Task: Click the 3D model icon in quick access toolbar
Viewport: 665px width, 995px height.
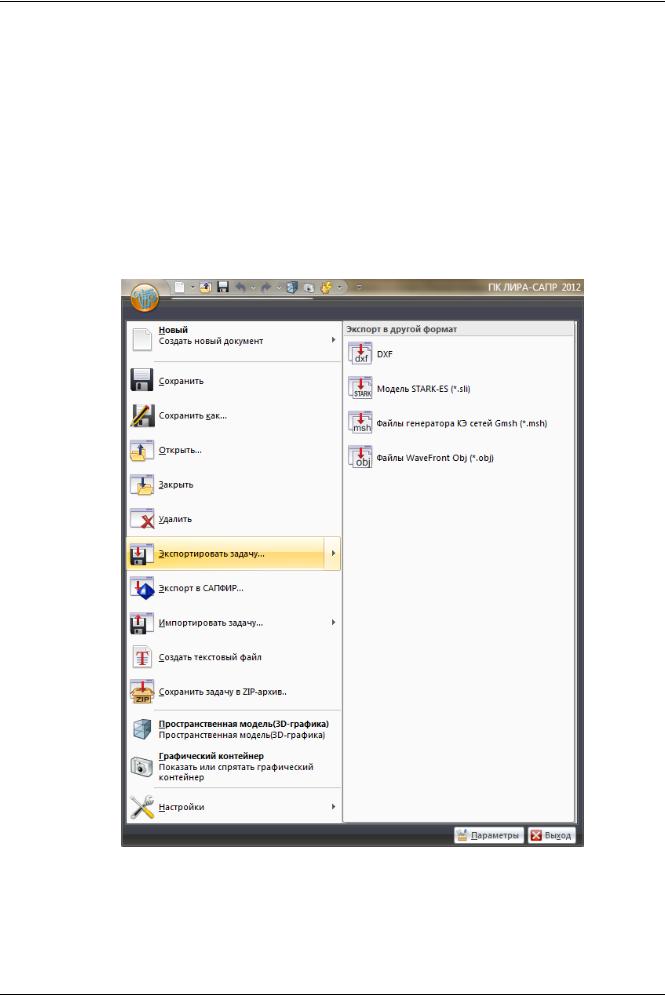Action: click(x=292, y=287)
